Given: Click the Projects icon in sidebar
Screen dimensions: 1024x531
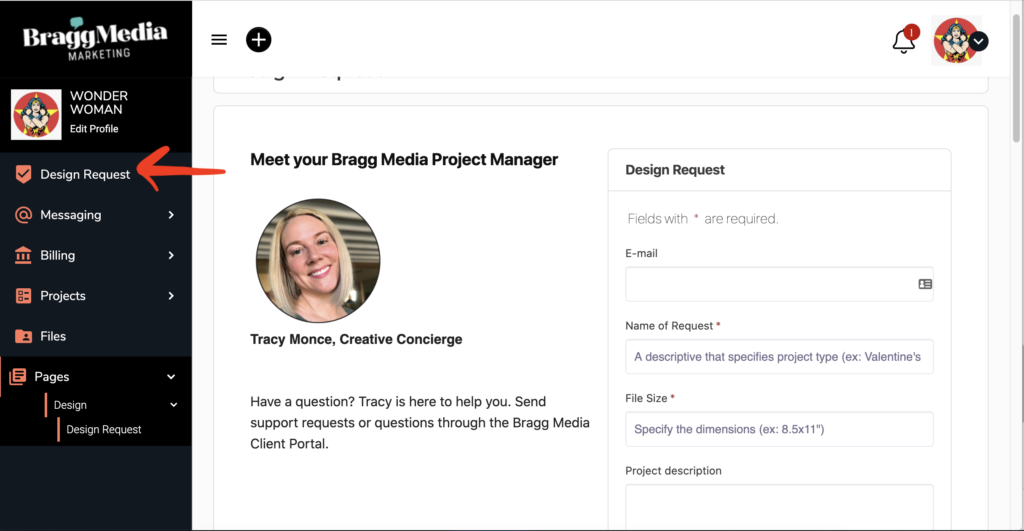Looking at the screenshot, I should (x=23, y=296).
